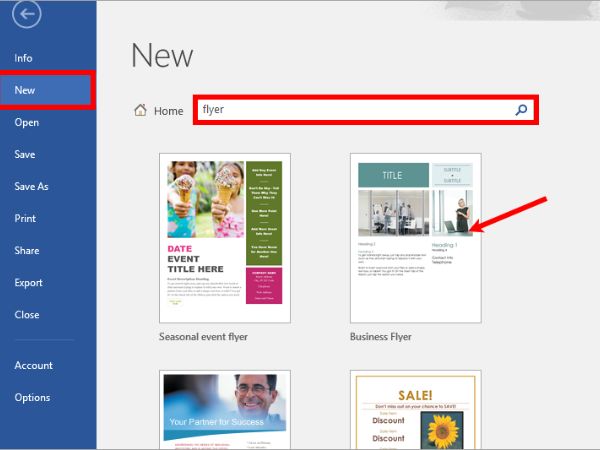Select New in the sidebar
This screenshot has width=600, height=450.
(25, 90)
